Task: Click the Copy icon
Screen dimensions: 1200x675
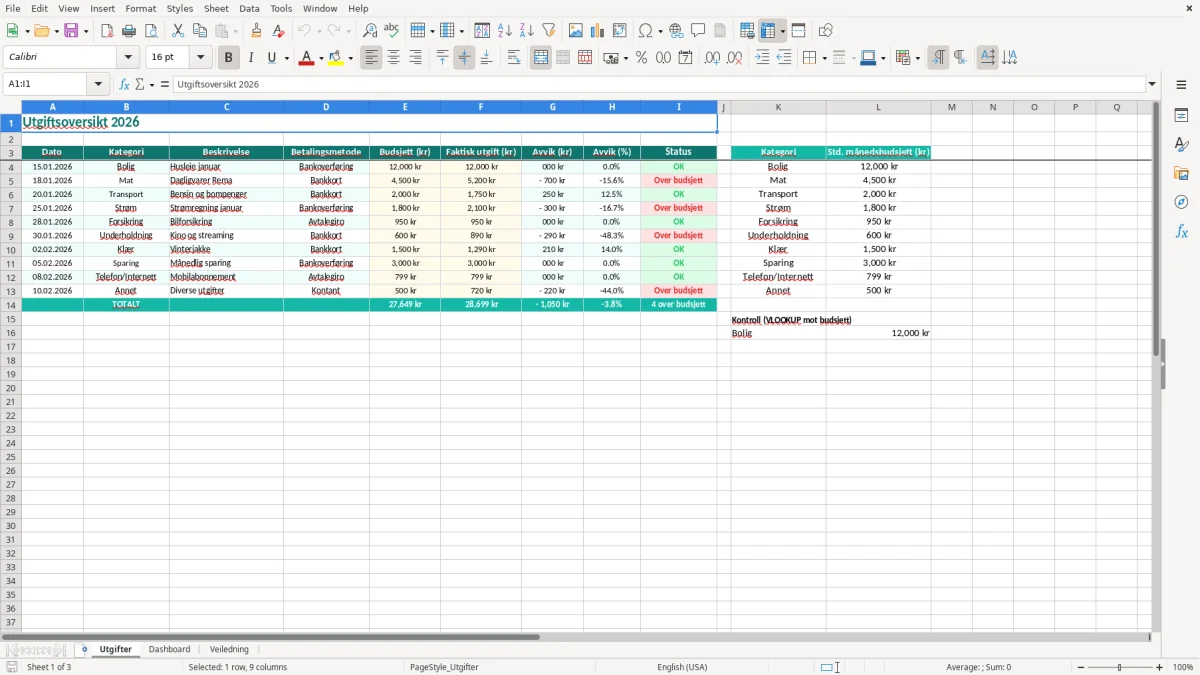Action: (200, 31)
